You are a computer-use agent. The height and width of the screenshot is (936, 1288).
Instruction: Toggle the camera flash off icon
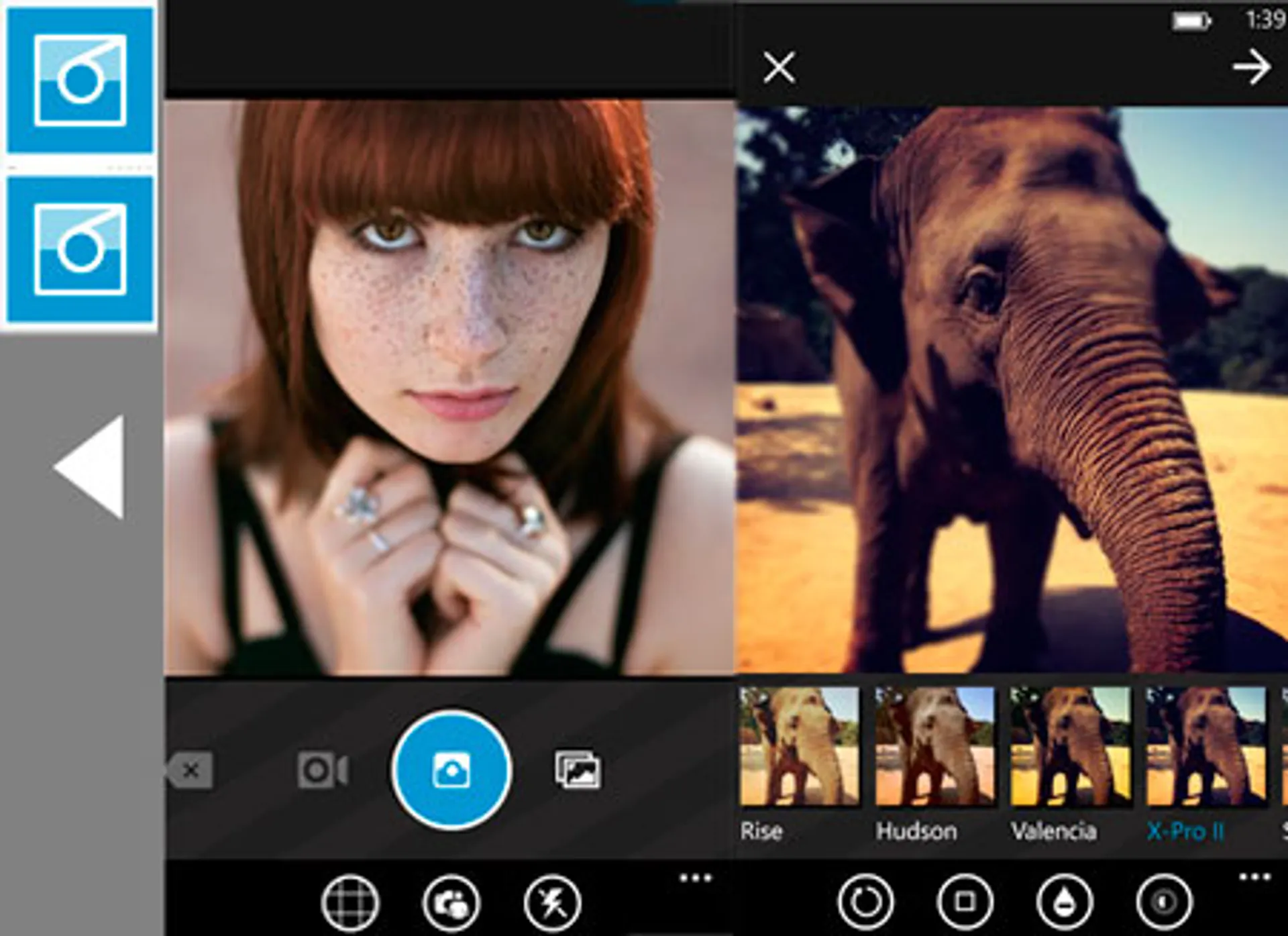pos(553,903)
